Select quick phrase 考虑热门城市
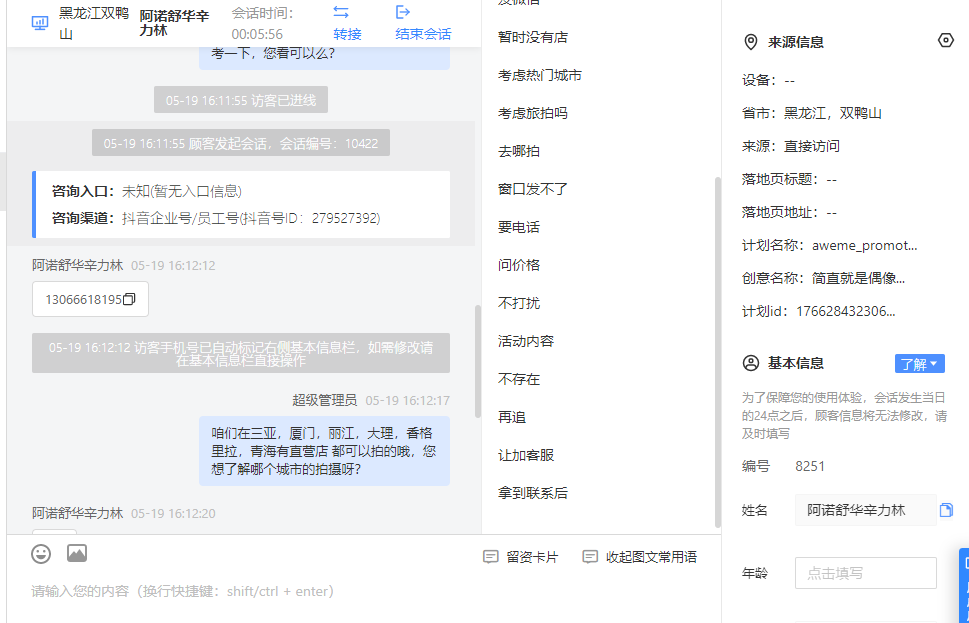969x623 pixels. point(540,75)
